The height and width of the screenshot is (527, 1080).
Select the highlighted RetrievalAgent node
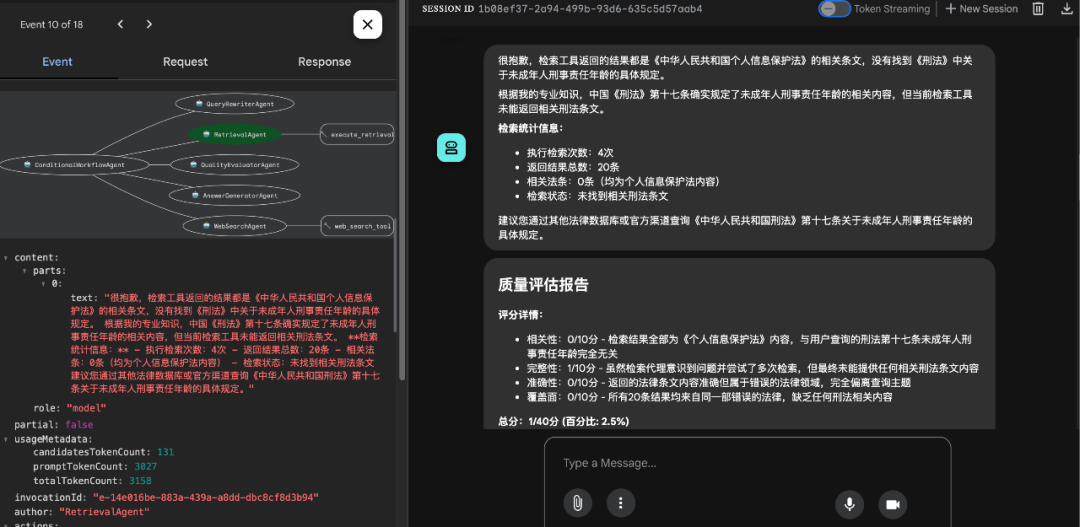[x=234, y=134]
